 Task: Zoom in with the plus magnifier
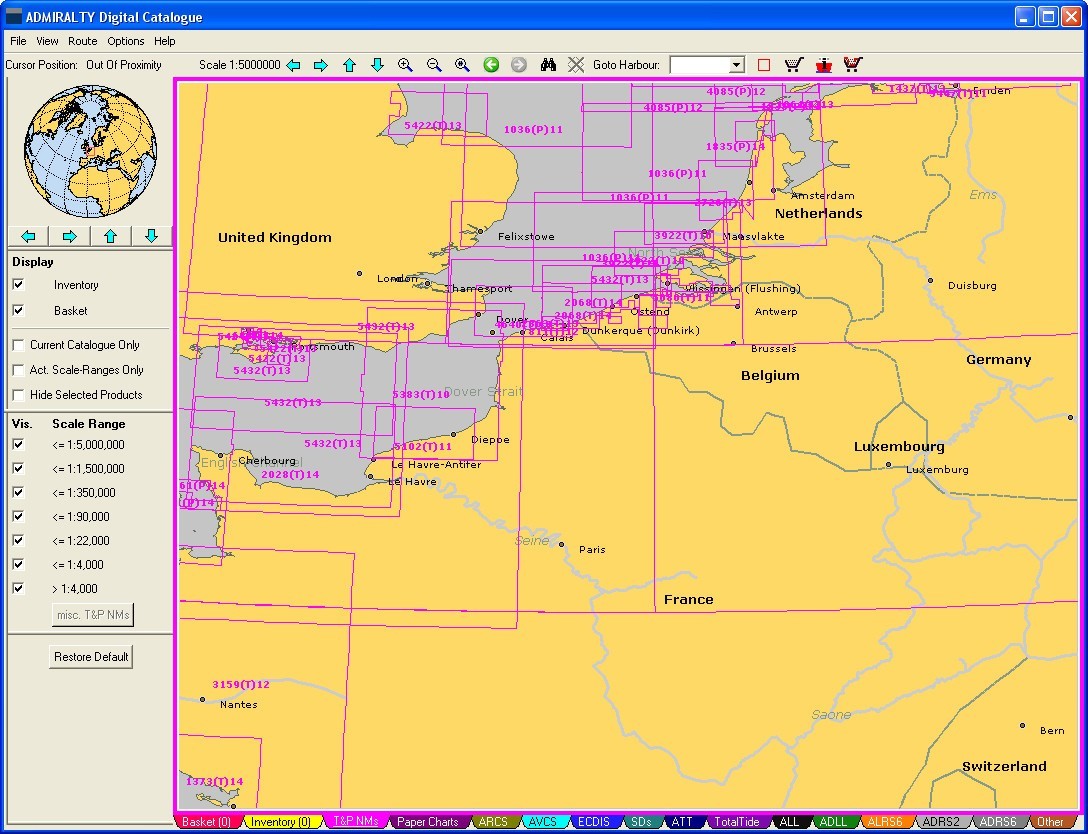[x=405, y=65]
